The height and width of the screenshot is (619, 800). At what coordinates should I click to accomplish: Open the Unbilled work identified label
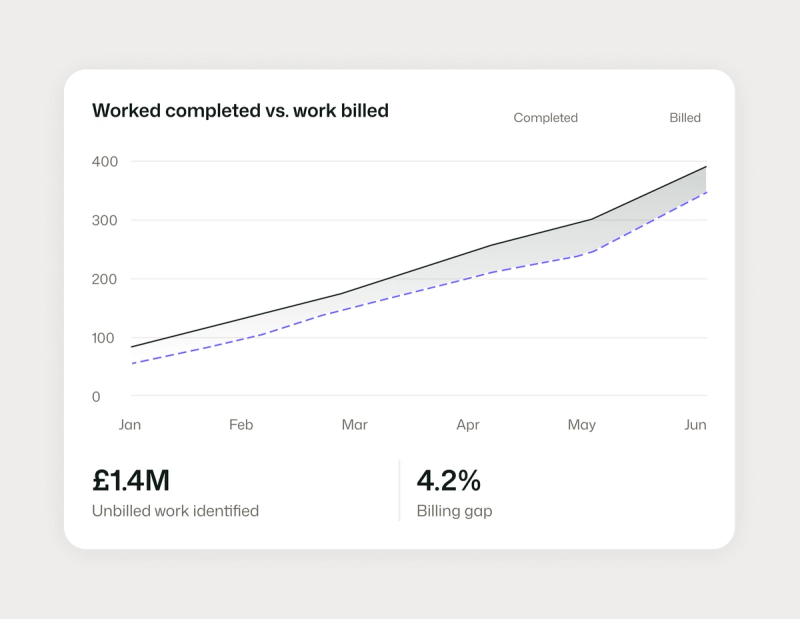176,511
